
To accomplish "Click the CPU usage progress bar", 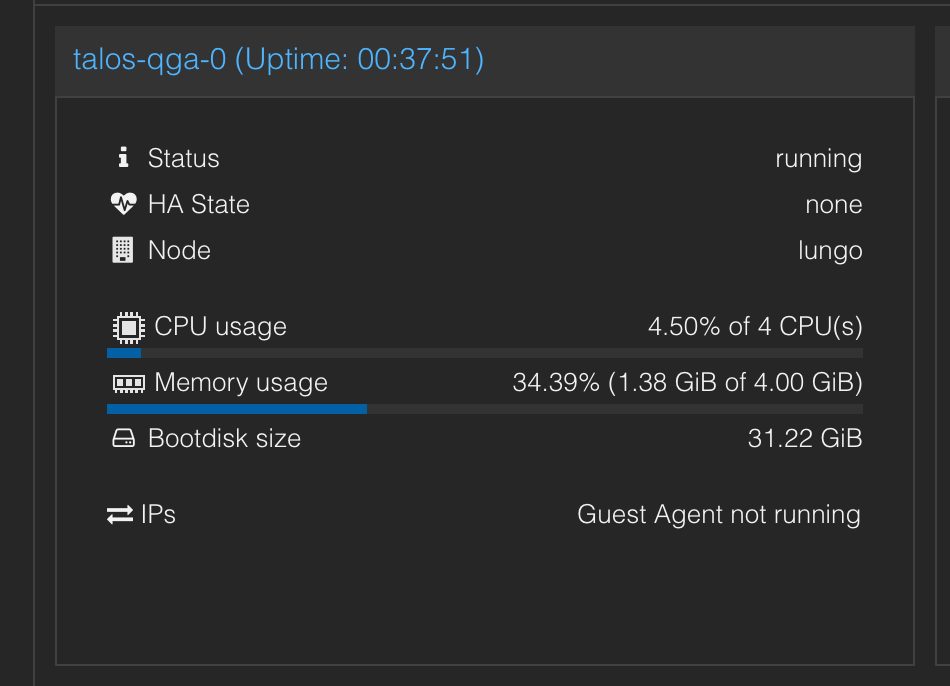I will (485, 353).
